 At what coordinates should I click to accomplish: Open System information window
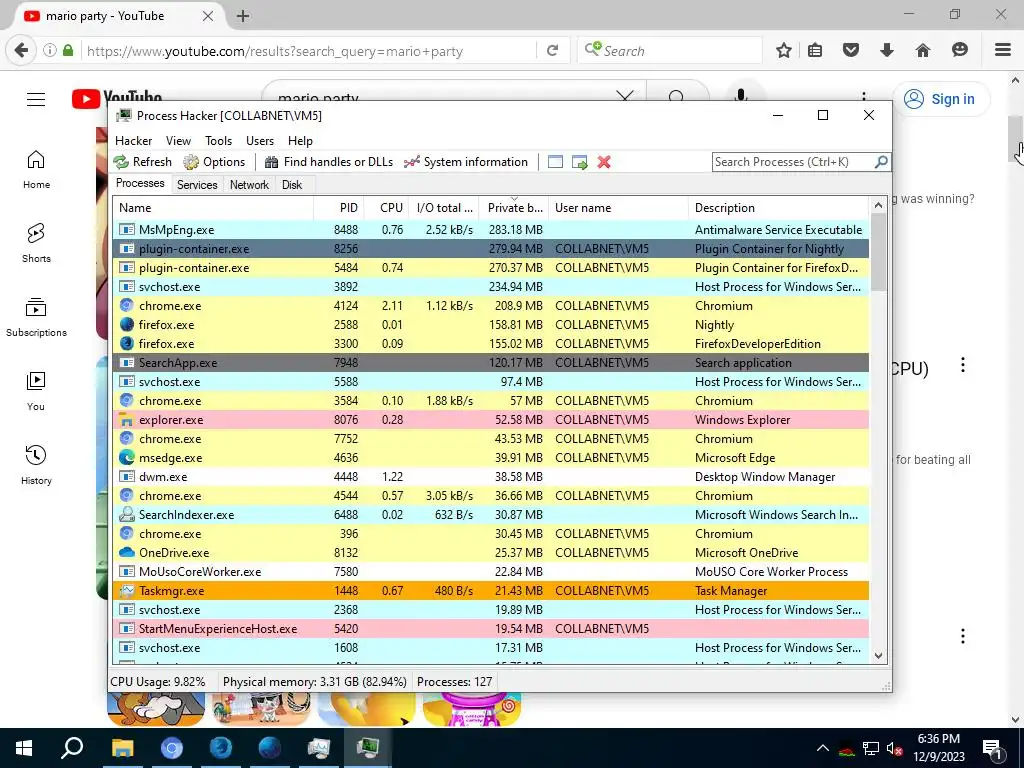pyautogui.click(x=466, y=162)
